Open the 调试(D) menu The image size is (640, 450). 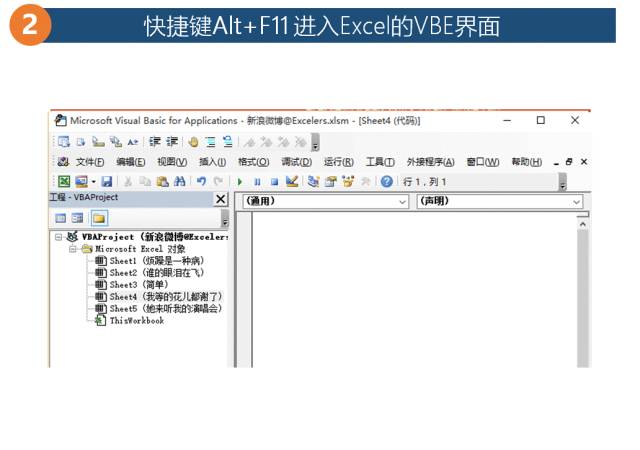coord(296,162)
